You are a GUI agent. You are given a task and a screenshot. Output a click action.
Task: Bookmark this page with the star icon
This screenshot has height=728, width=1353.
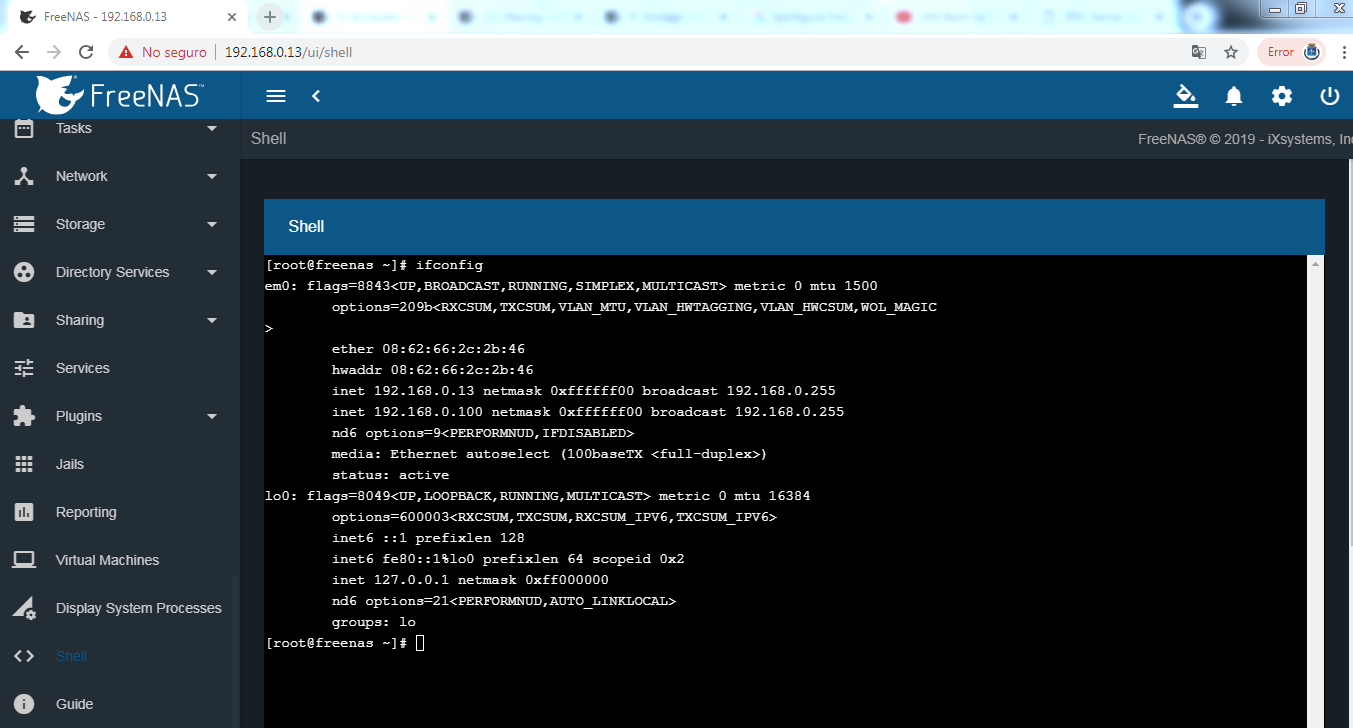point(1231,52)
